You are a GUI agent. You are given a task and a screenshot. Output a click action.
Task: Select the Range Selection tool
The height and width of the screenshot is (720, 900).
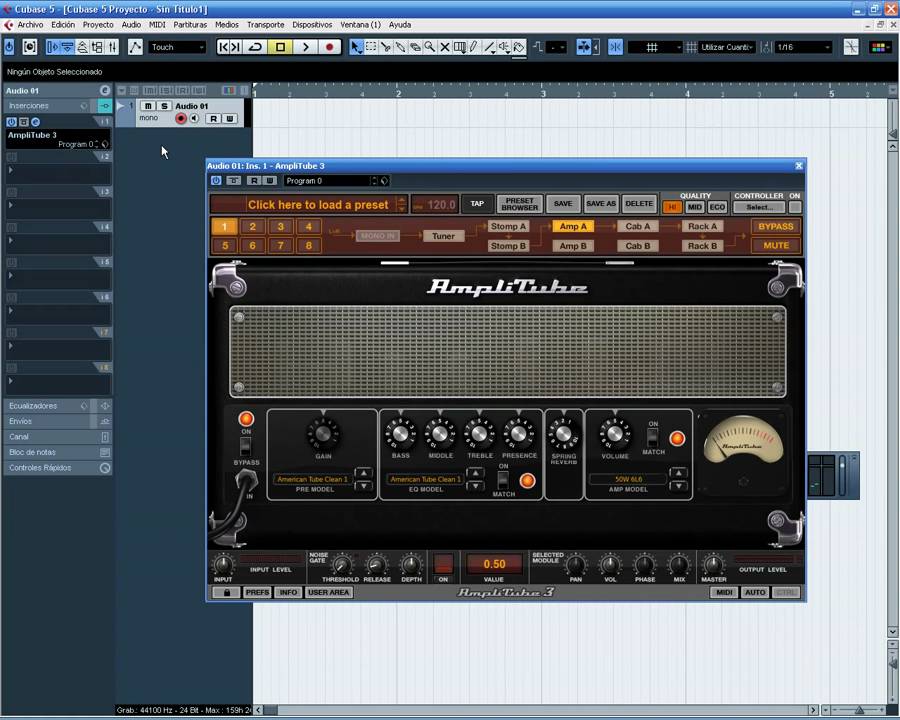371,47
